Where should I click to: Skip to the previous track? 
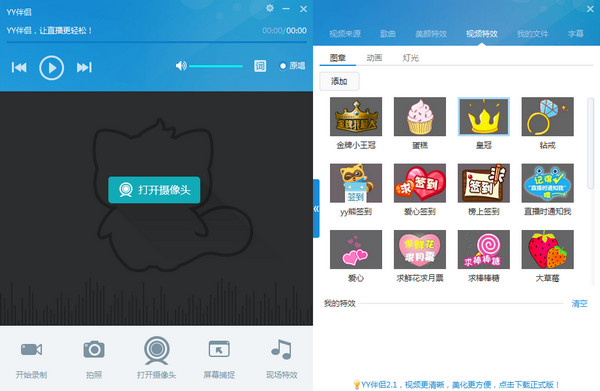click(x=19, y=68)
